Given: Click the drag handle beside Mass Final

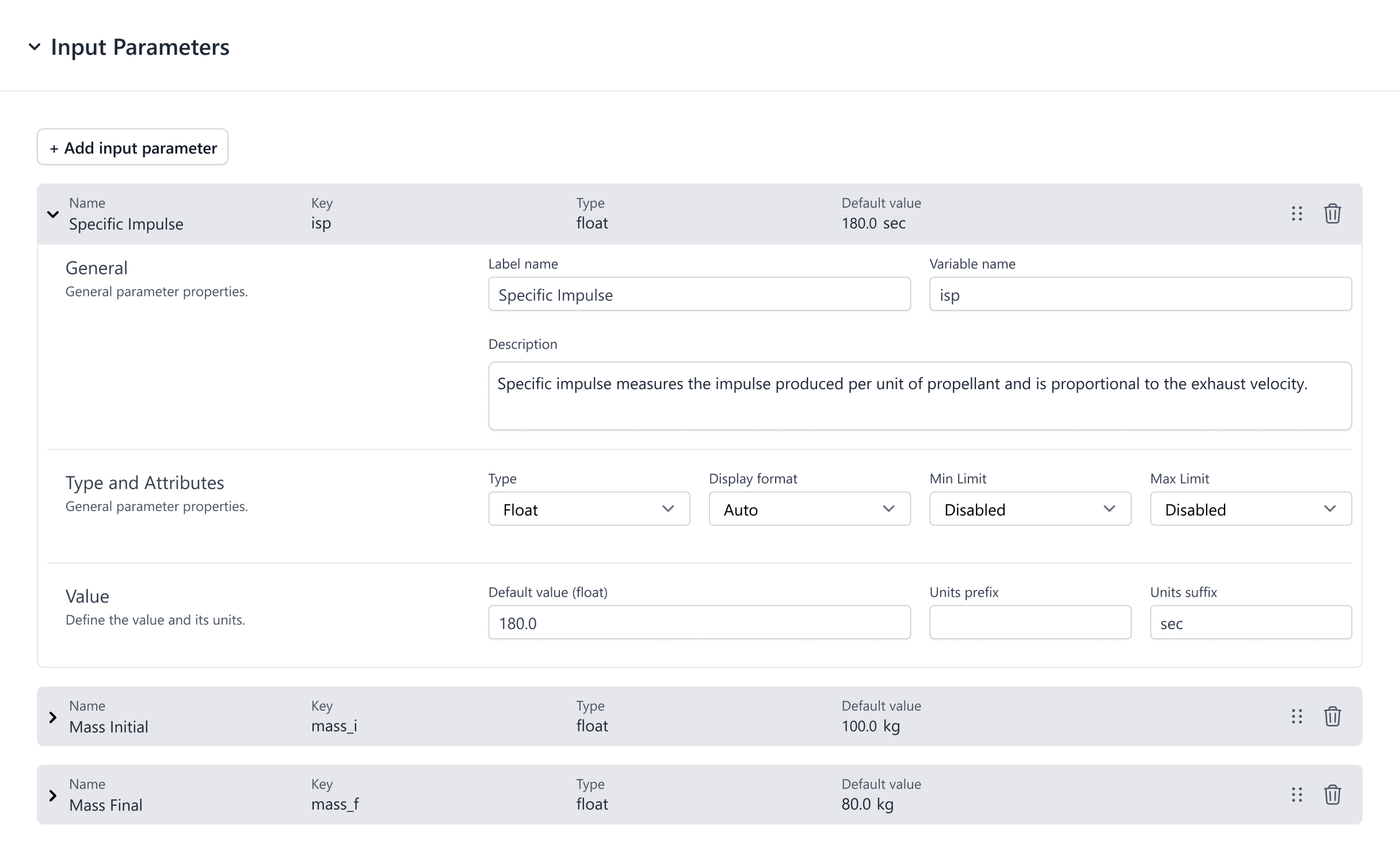Looking at the screenshot, I should tap(1296, 795).
